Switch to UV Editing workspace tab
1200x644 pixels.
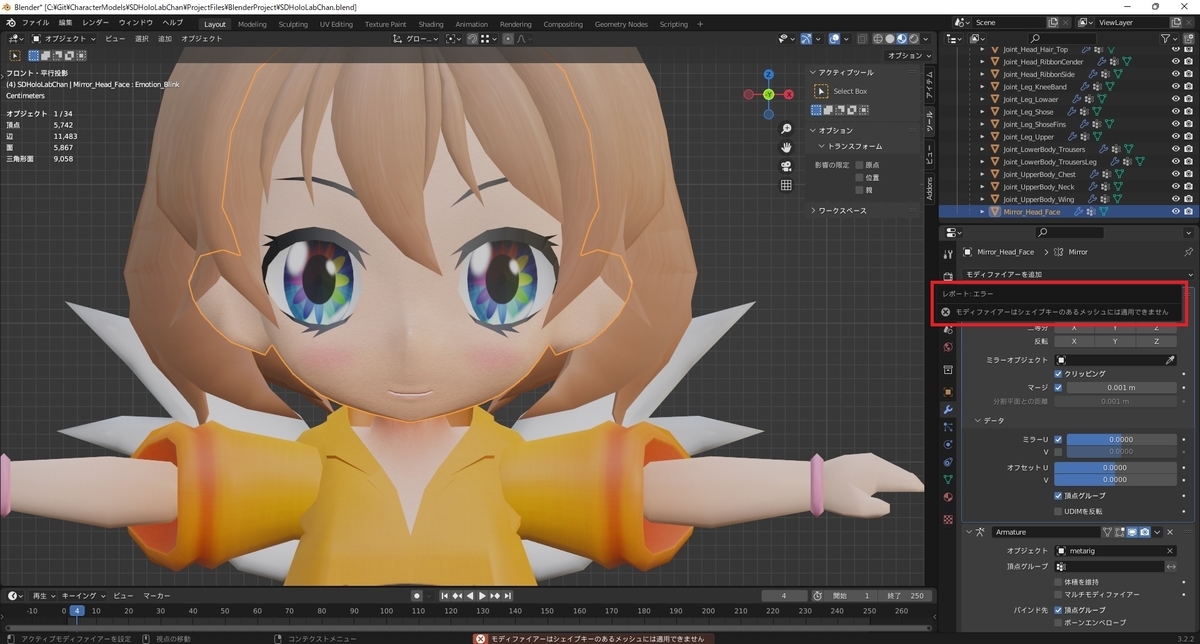point(336,24)
